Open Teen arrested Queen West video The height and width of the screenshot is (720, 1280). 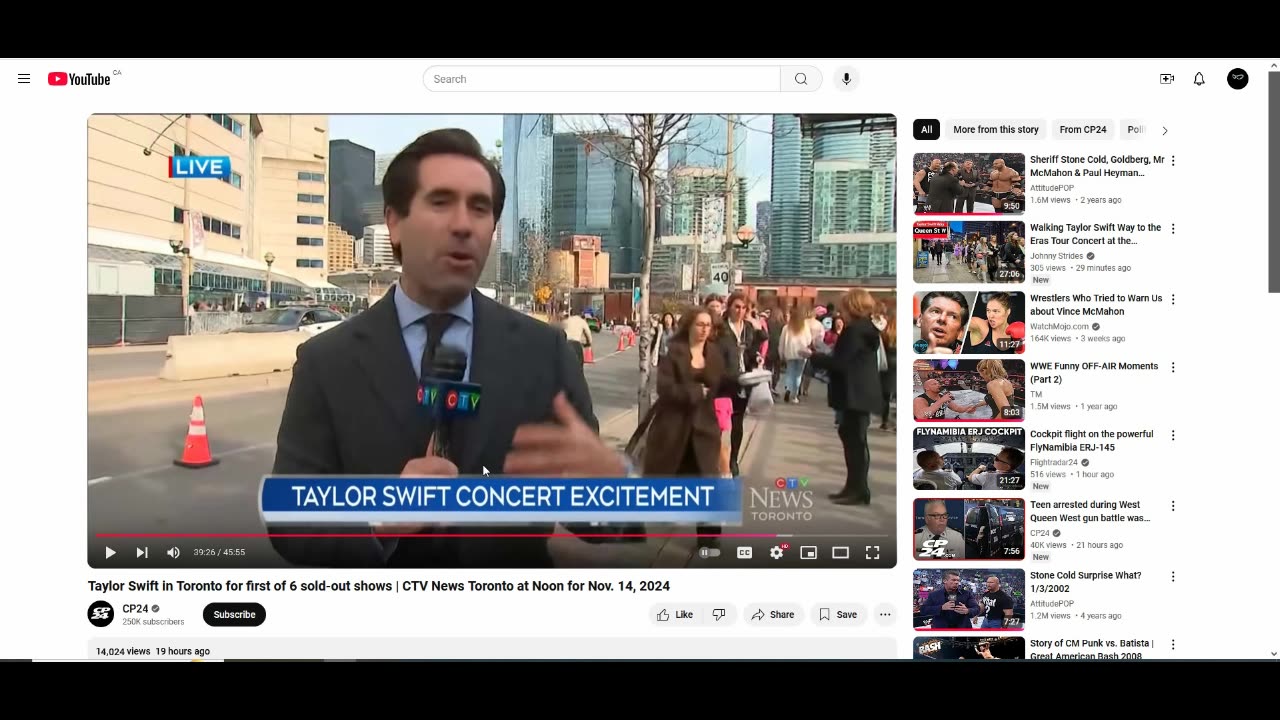[x=1090, y=511]
